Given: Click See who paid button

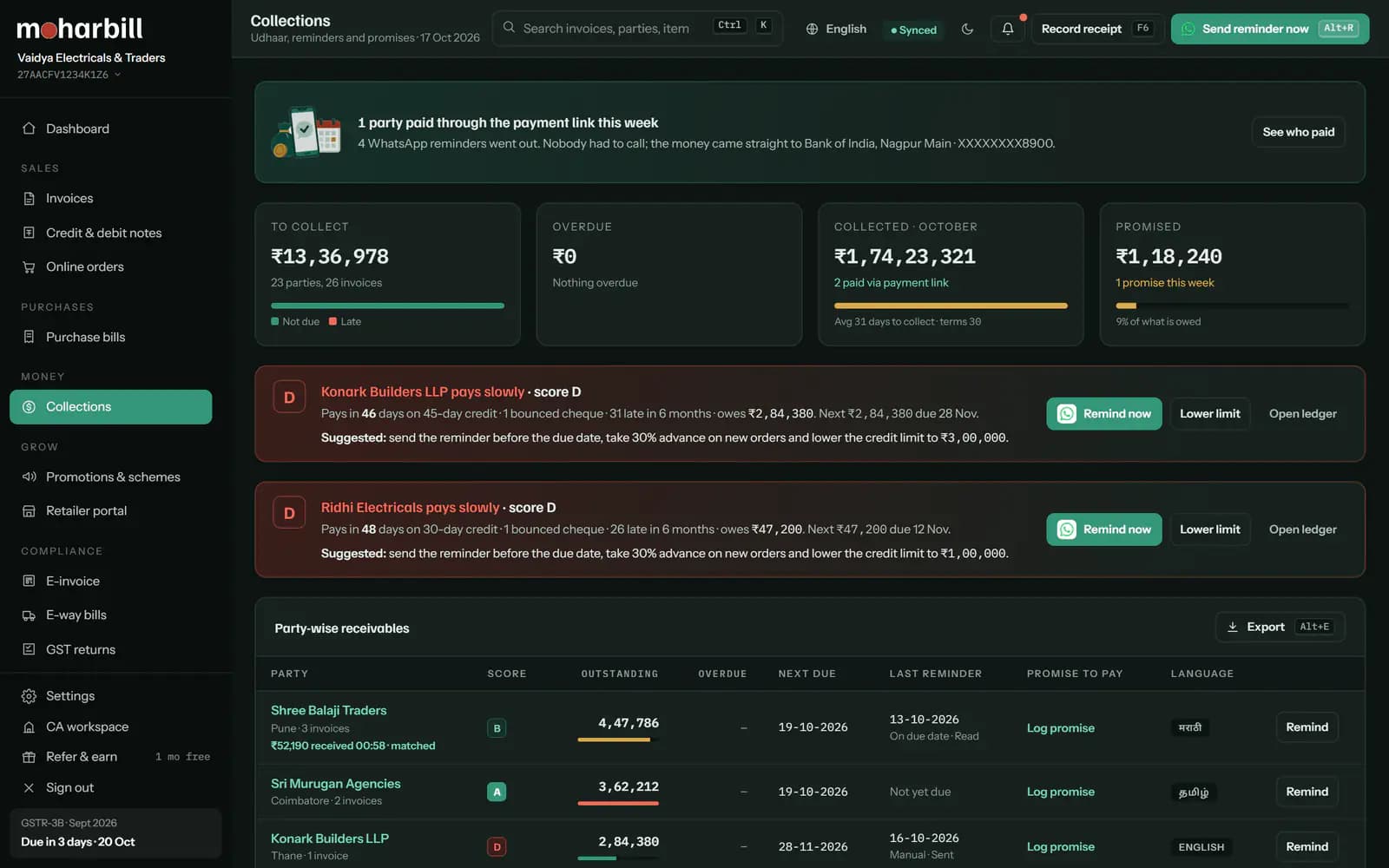Looking at the screenshot, I should (x=1299, y=132).
